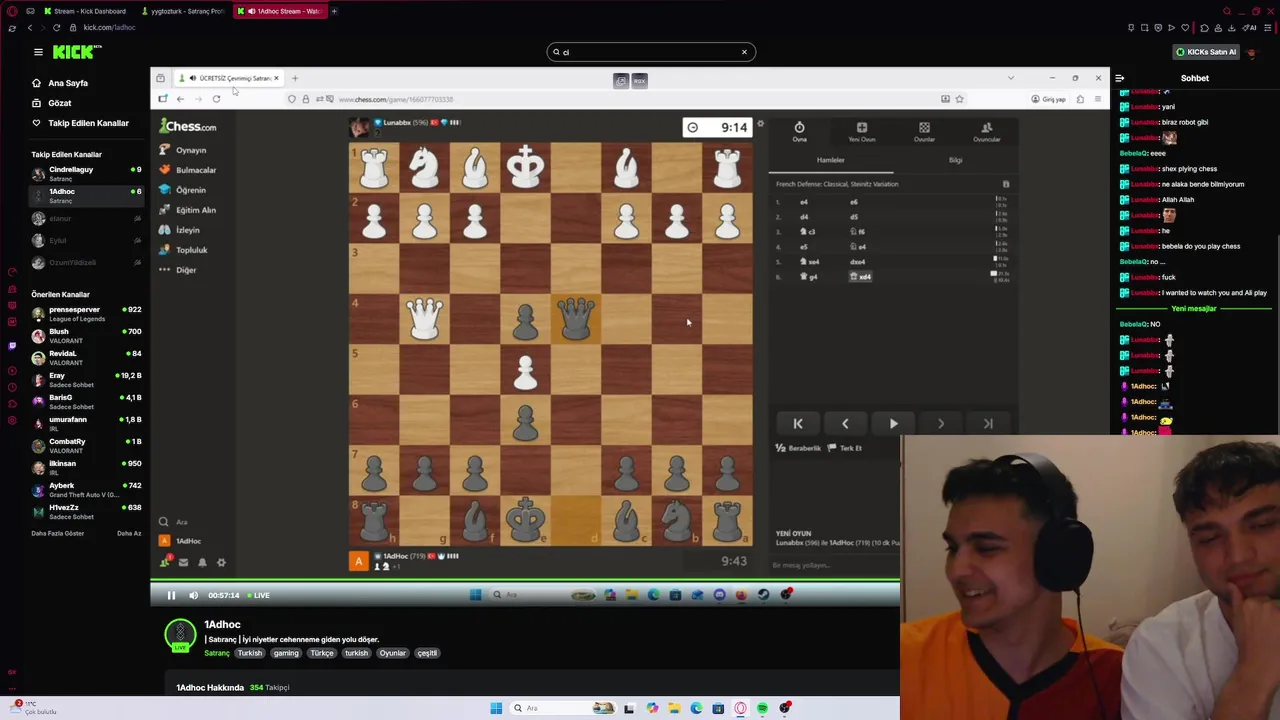Open the Kick hamburger sidebar menu

(38, 52)
